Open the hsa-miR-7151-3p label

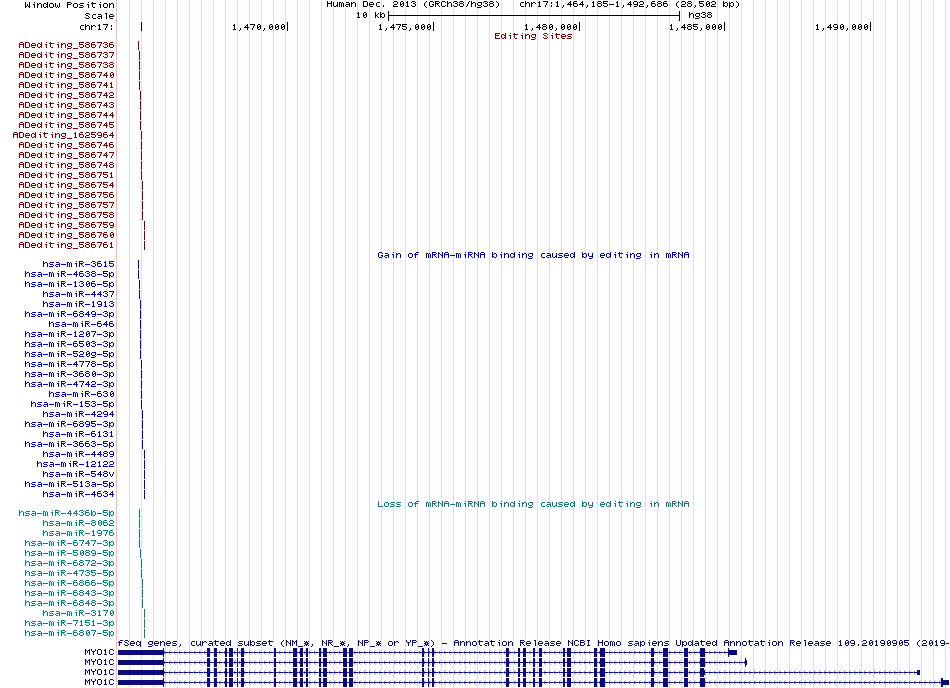coord(69,623)
